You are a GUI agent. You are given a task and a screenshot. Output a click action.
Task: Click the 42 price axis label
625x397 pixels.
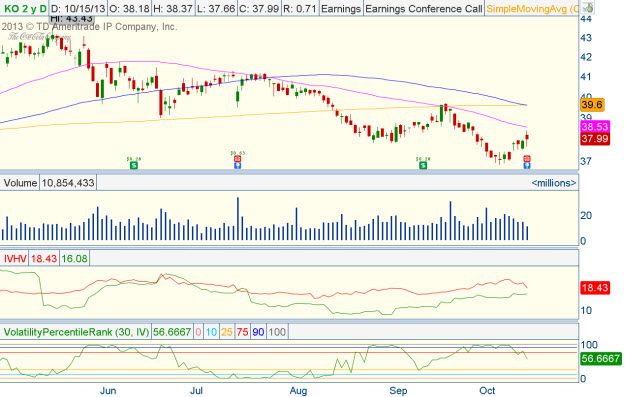pos(586,57)
